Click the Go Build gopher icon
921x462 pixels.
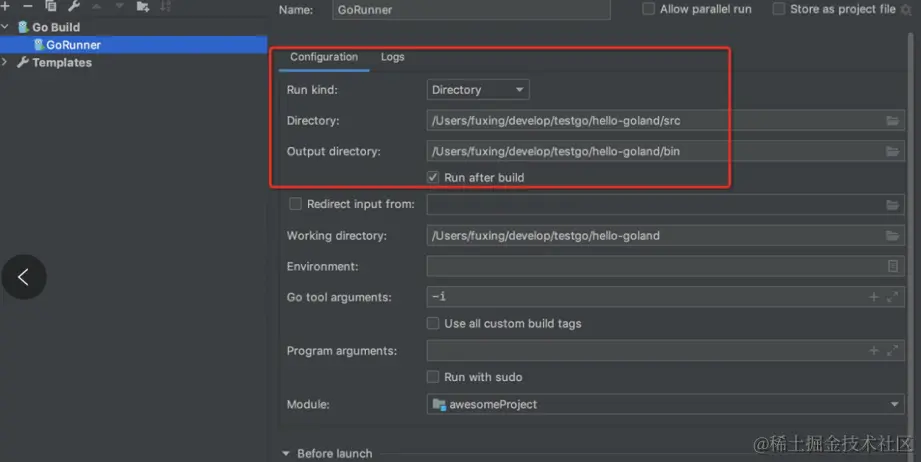(x=23, y=27)
